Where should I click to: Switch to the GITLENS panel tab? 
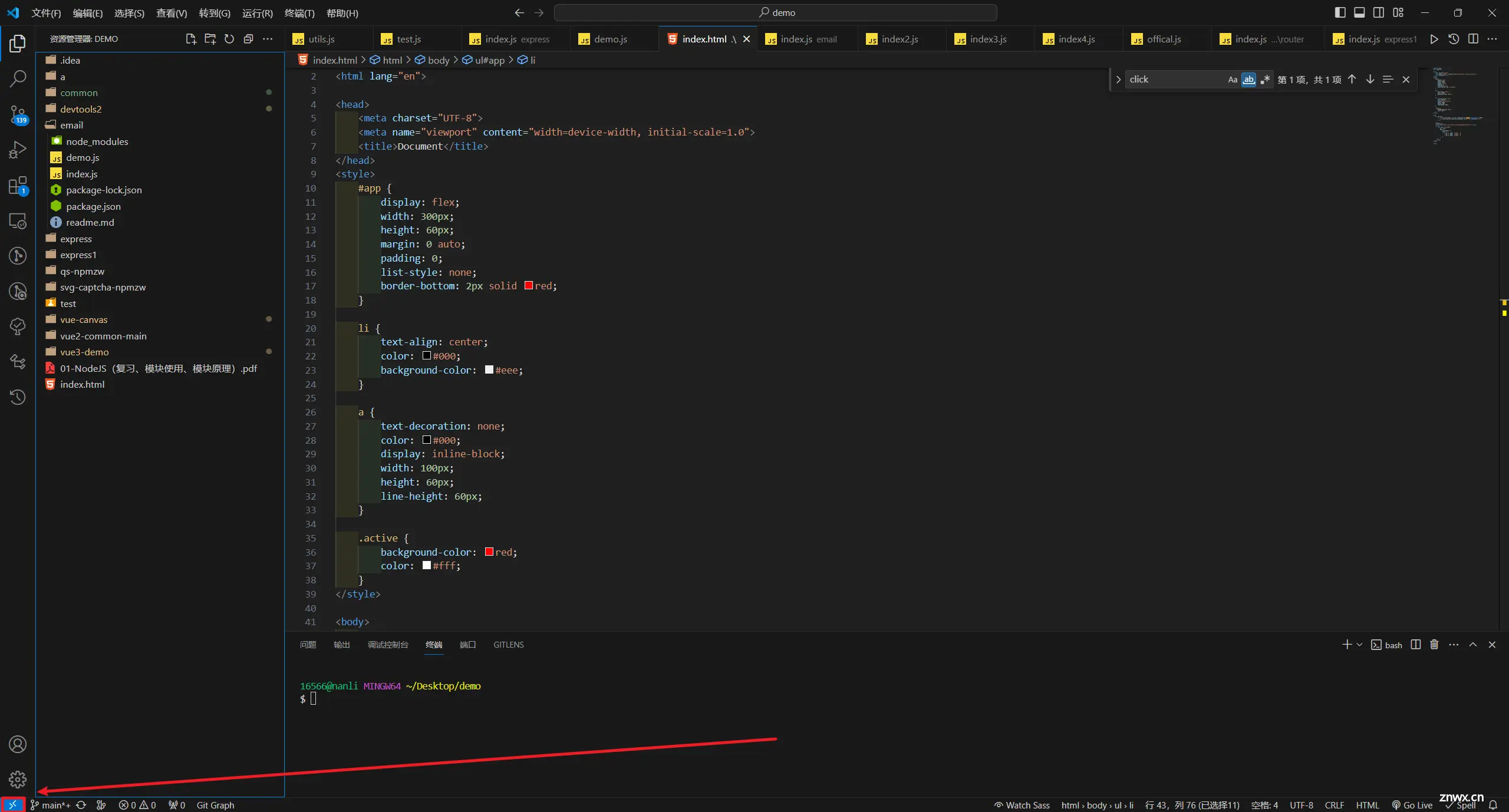coord(508,645)
